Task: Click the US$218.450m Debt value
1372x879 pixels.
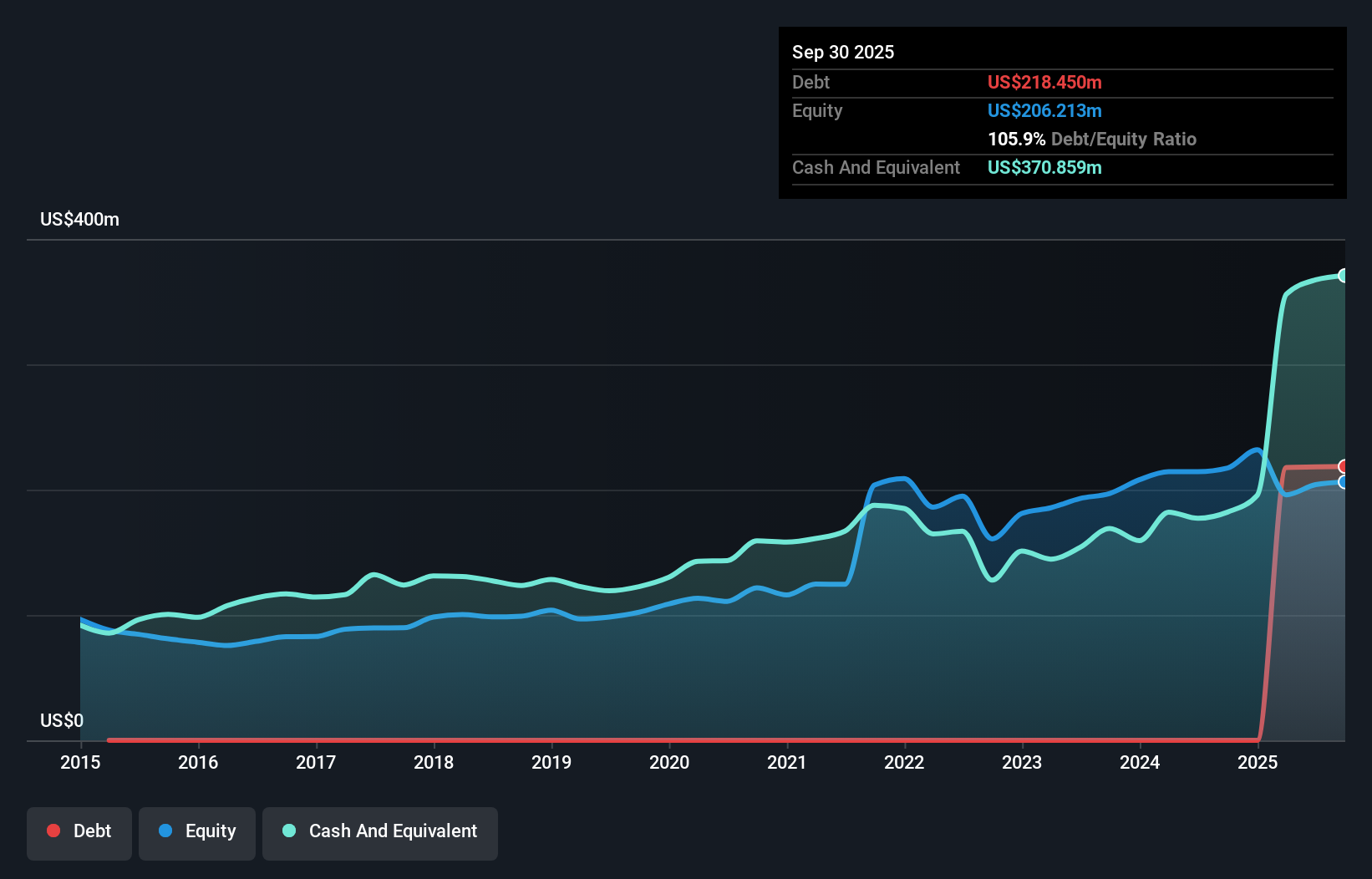Action: tap(1044, 82)
